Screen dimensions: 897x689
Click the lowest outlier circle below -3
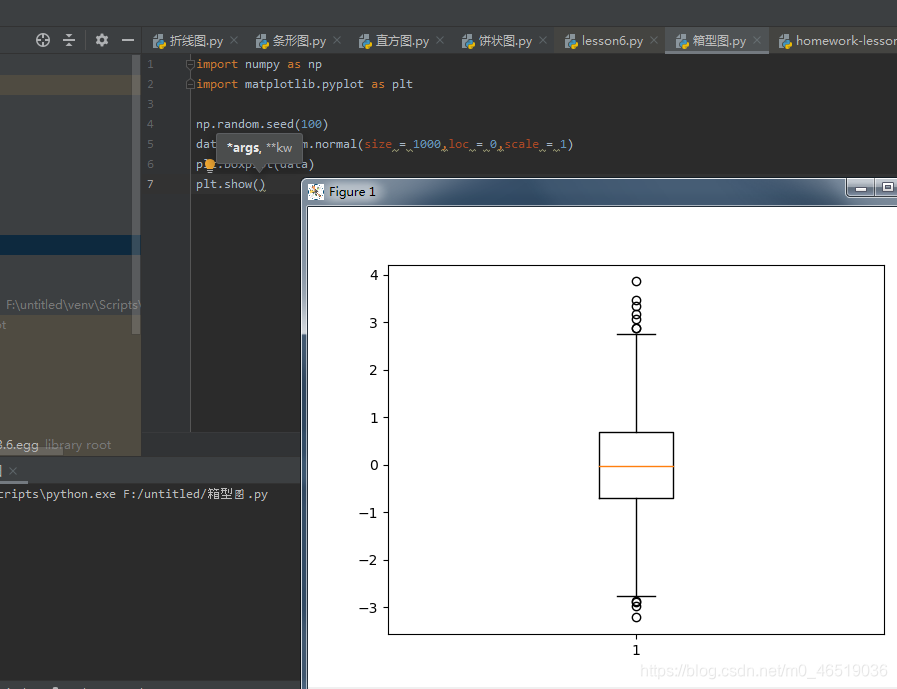[x=636, y=617]
